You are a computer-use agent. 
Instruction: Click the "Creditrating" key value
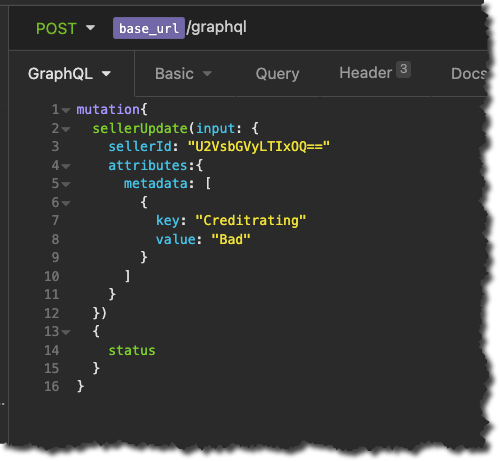pyautogui.click(x=251, y=220)
